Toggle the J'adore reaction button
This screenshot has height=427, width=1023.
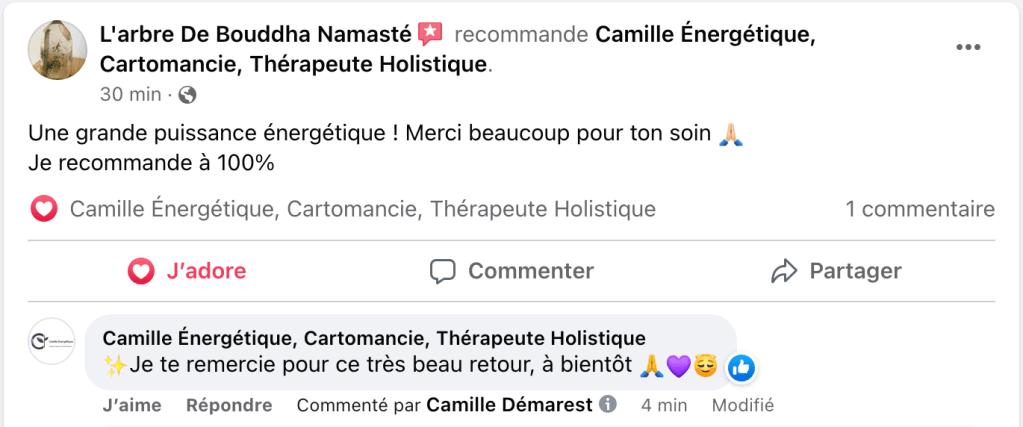point(187,271)
